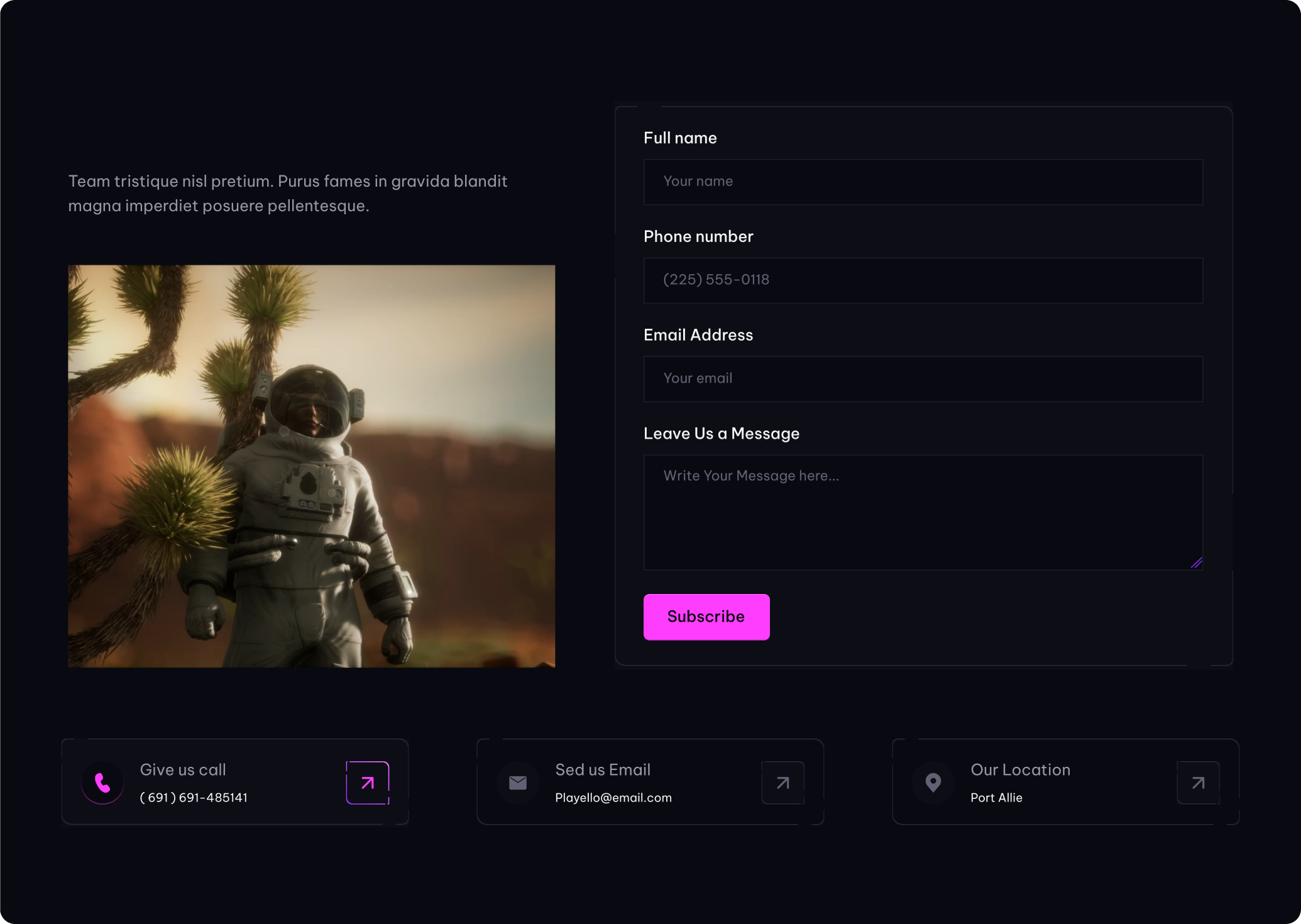This screenshot has width=1301, height=924.
Task: Click the location pin icon
Action: (x=933, y=783)
